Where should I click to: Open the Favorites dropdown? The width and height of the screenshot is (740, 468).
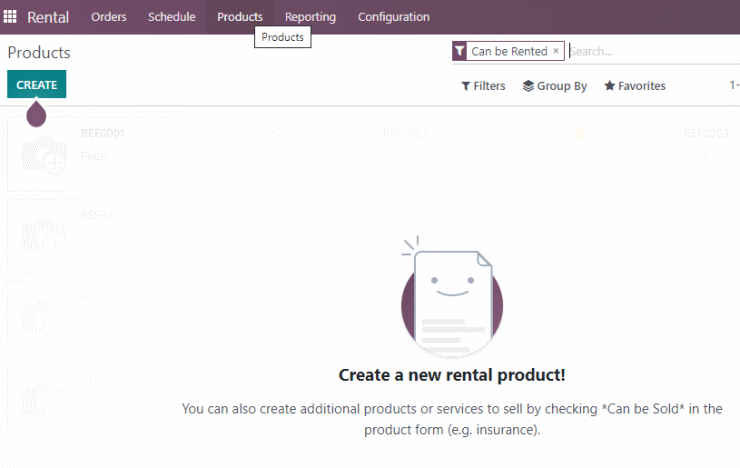(635, 86)
